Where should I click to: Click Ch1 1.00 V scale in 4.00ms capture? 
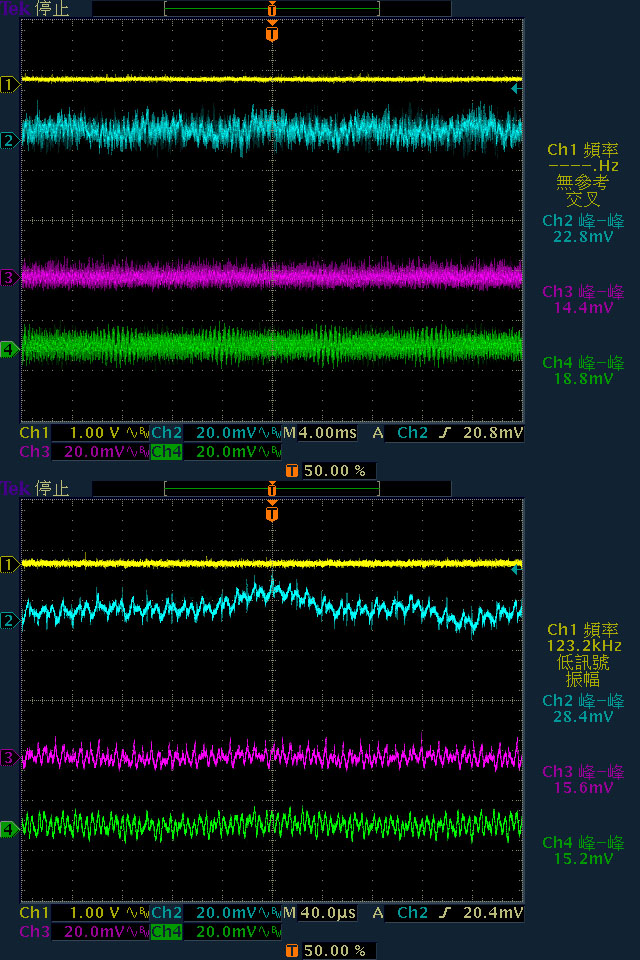(95, 433)
